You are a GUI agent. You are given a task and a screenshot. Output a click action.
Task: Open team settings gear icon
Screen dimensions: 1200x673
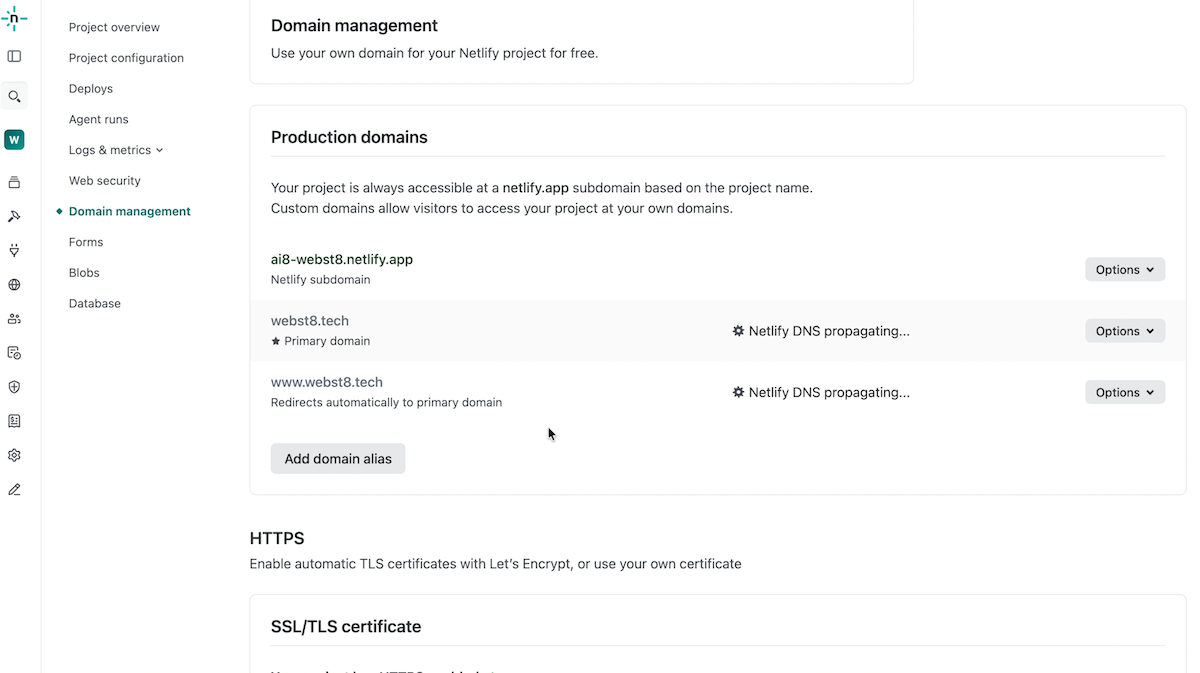click(14, 455)
